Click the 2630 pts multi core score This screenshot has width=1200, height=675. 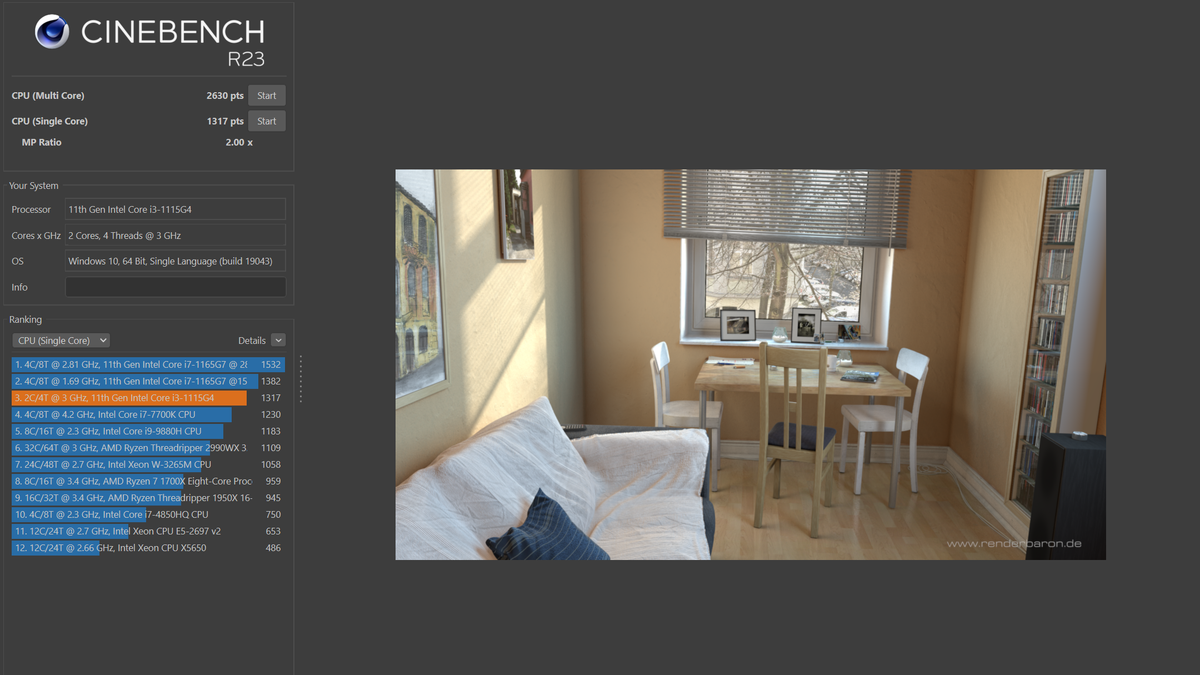225,96
